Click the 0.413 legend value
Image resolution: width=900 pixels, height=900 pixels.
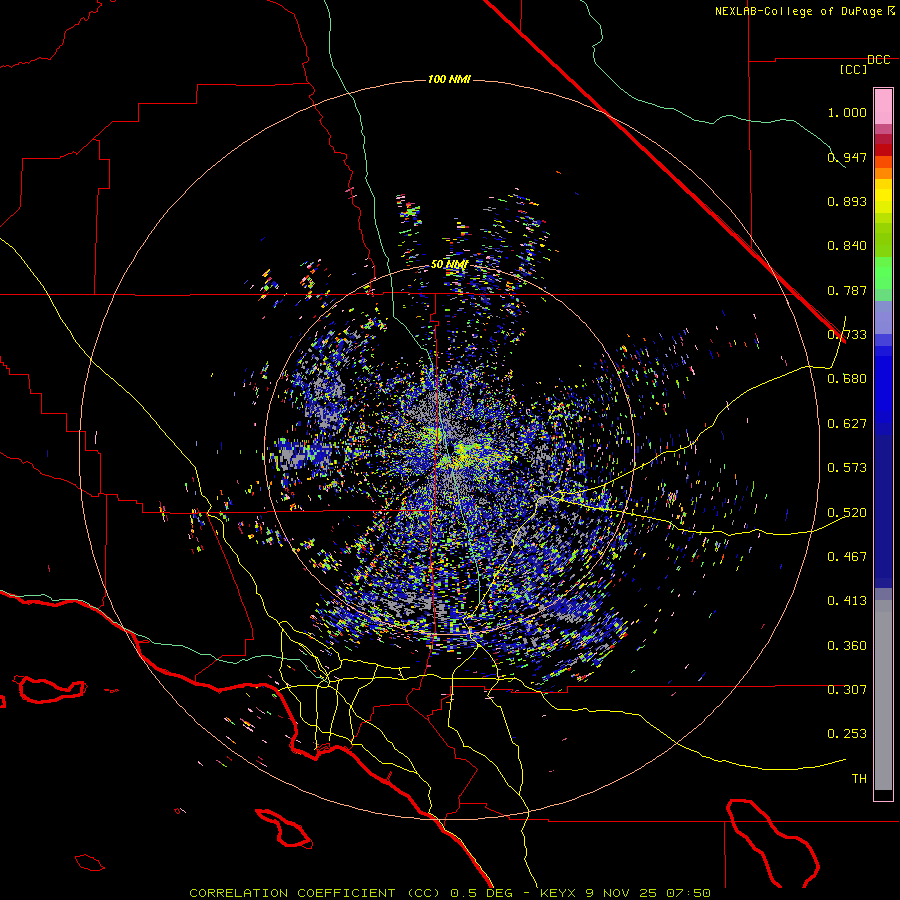pyautogui.click(x=847, y=601)
